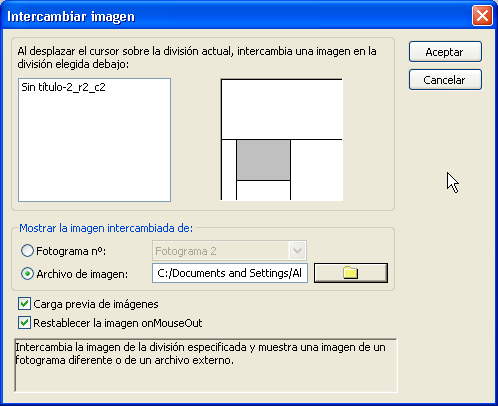Click in the image file path field
Image resolution: width=498 pixels, height=406 pixels.
[x=230, y=273]
